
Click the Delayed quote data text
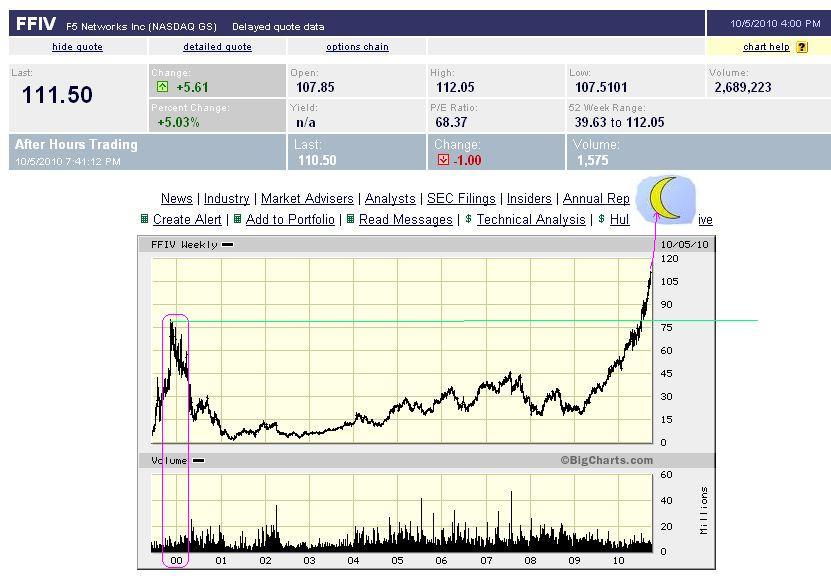point(278,27)
